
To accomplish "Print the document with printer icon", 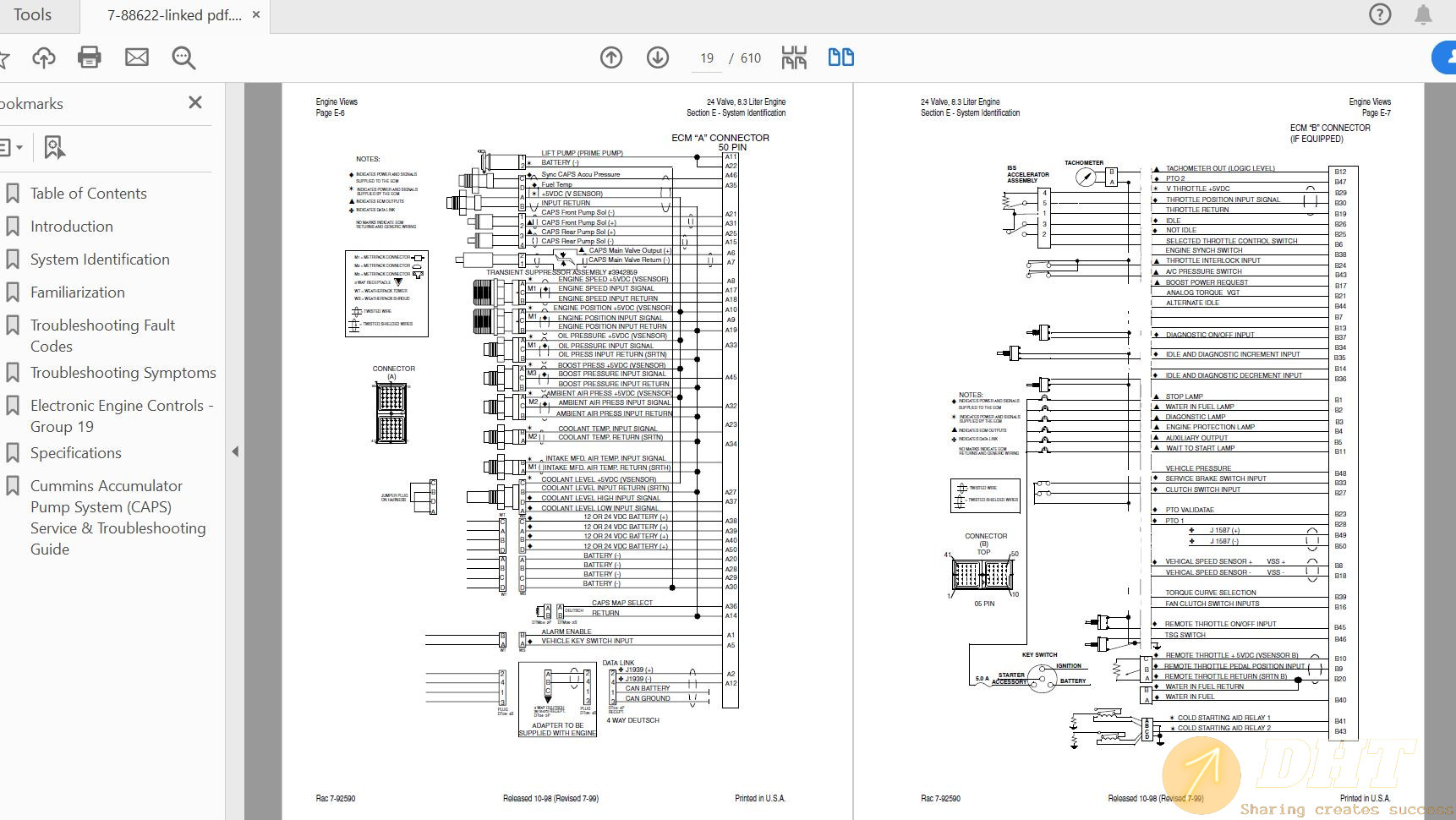I will click(90, 57).
